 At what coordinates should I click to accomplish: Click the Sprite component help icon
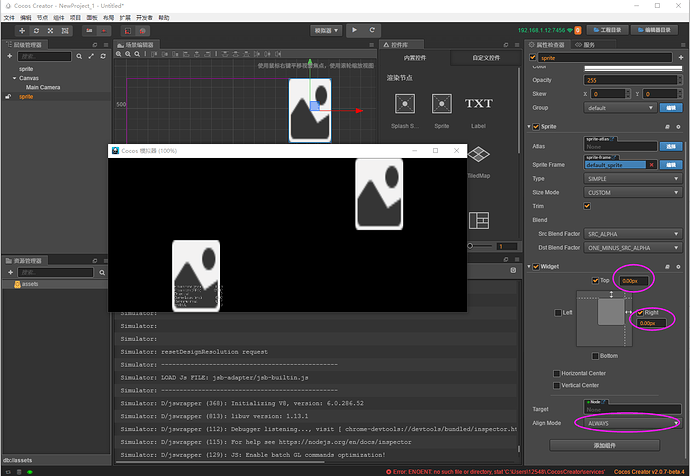pyautogui.click(x=667, y=127)
